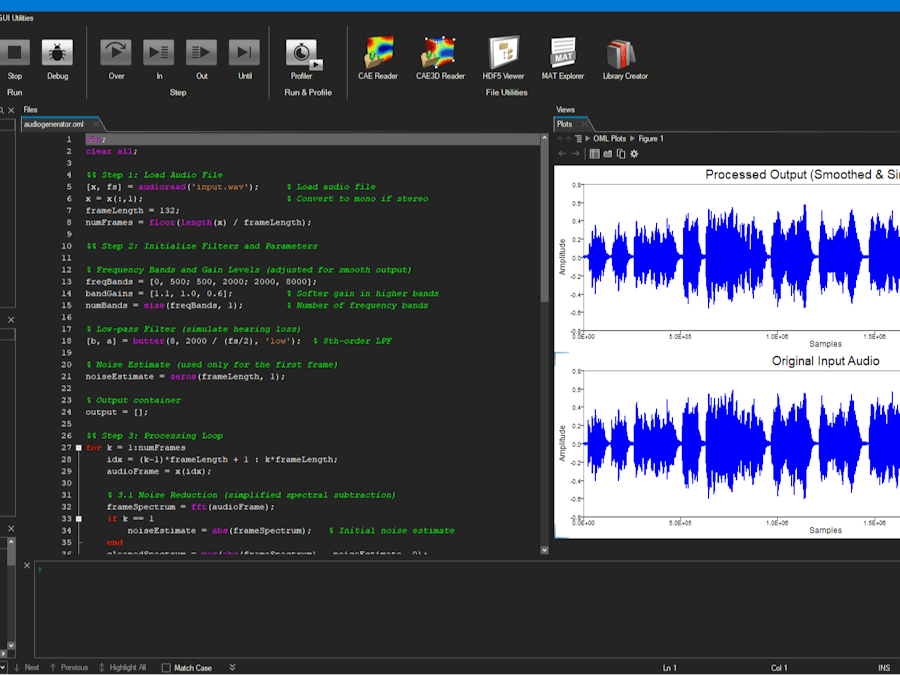Click the Files panel header
Image resolution: width=900 pixels, height=675 pixels.
coord(30,110)
